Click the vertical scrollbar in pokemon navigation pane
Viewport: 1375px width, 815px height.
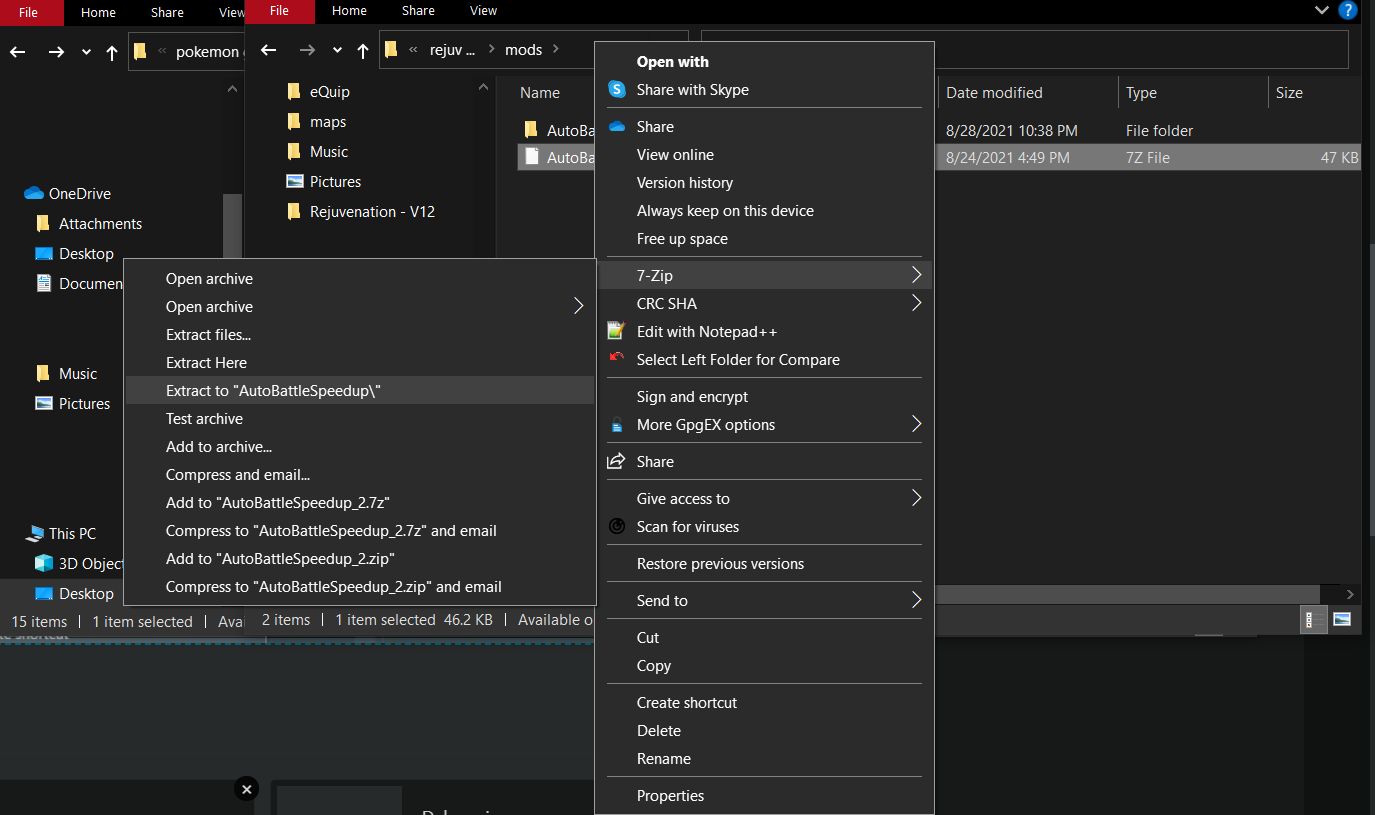(x=232, y=225)
